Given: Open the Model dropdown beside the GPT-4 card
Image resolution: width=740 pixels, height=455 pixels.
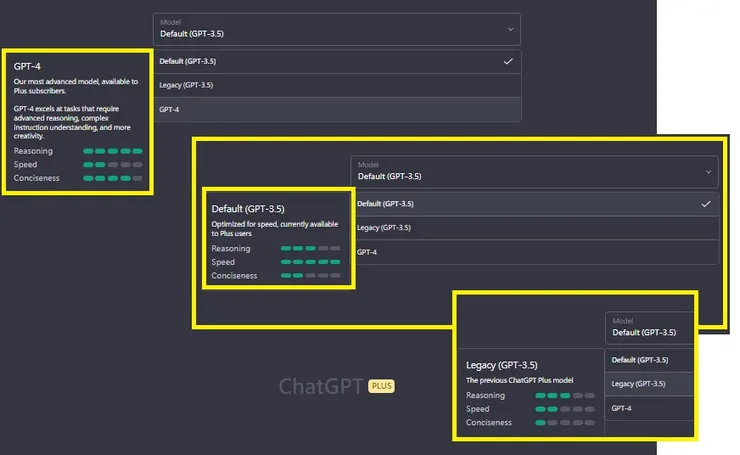Looking at the screenshot, I should pos(336,29).
